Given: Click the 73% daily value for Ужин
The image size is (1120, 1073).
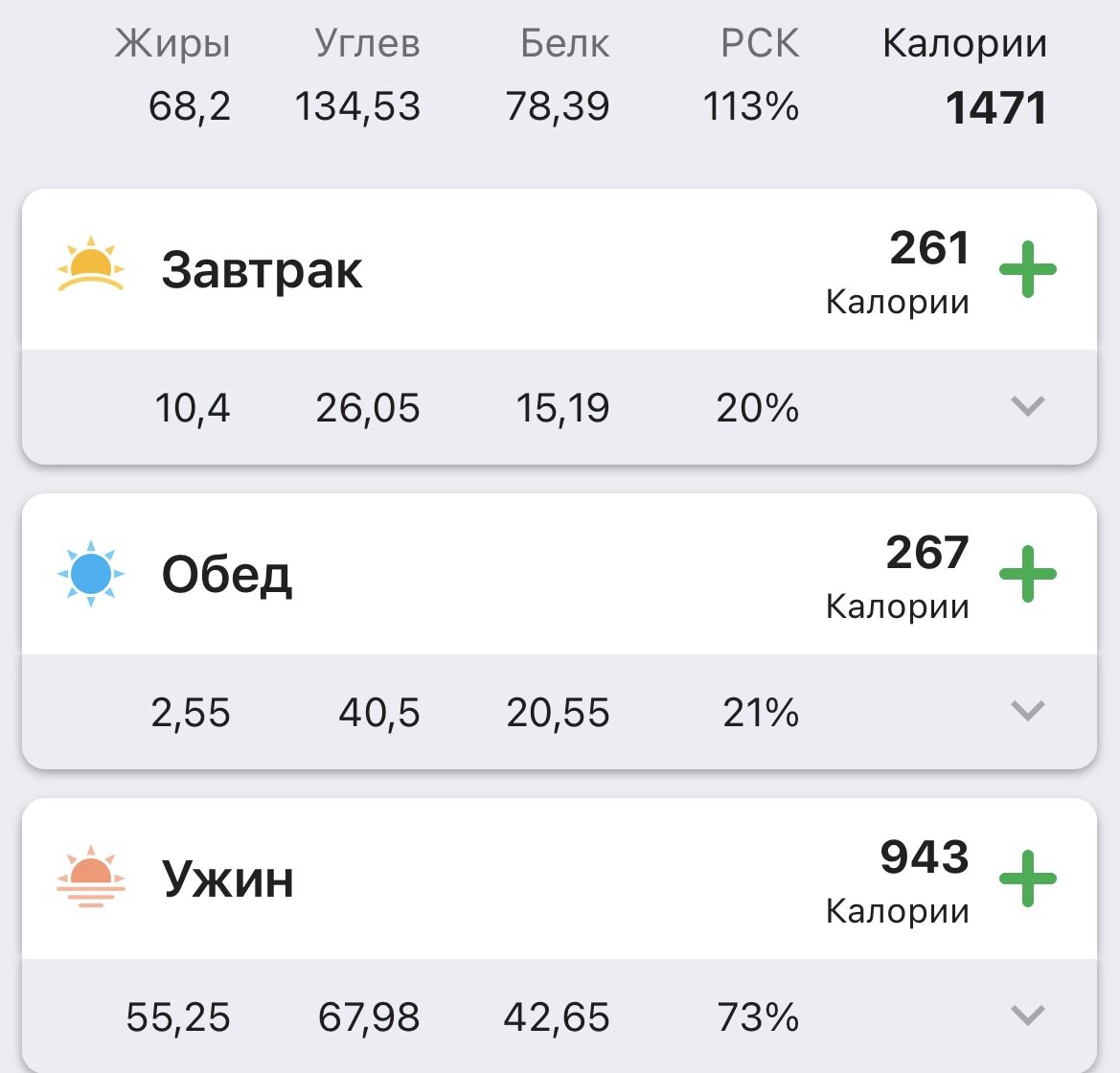Looking at the screenshot, I should click(760, 1017).
